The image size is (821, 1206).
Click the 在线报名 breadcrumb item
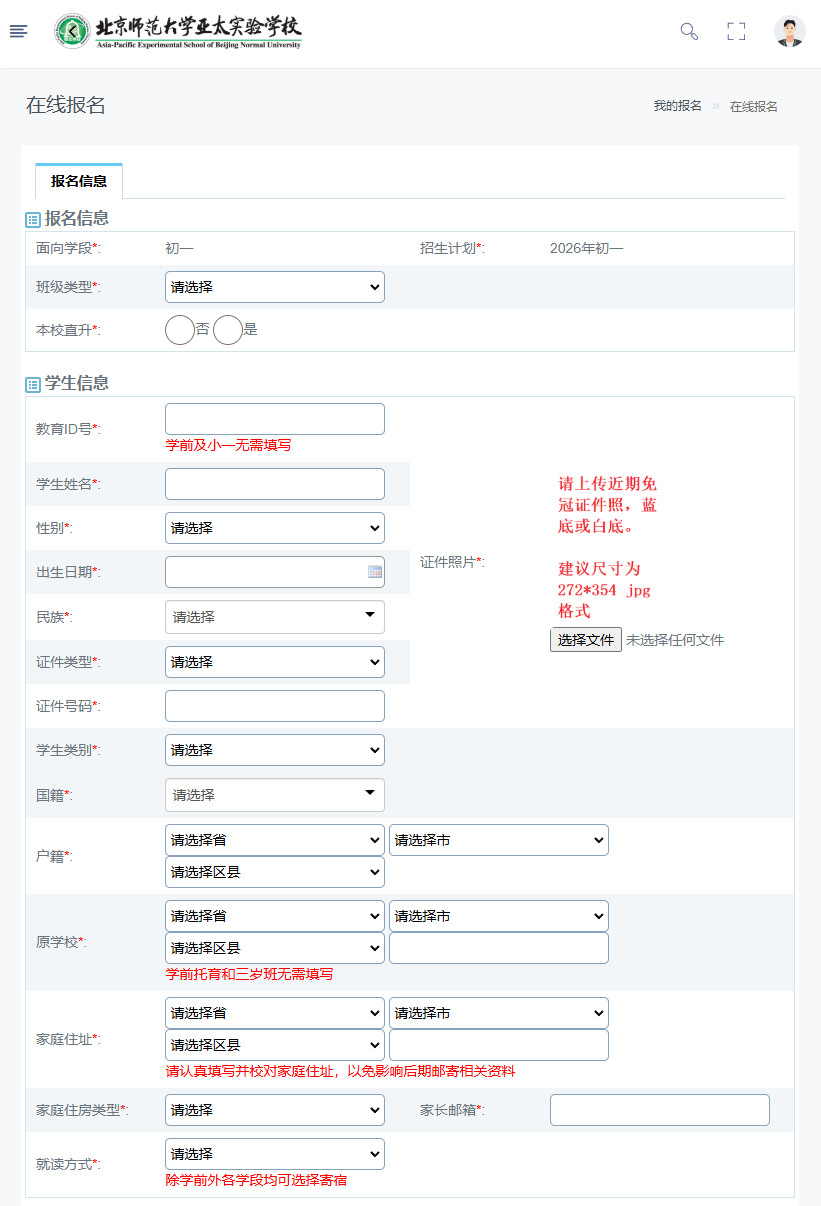click(753, 106)
